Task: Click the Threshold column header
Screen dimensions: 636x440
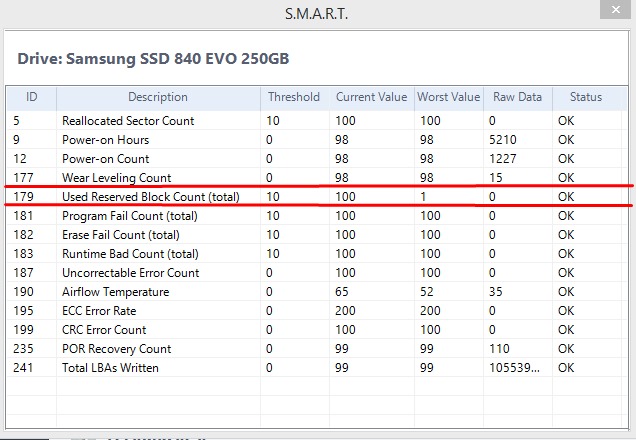Action: [x=294, y=97]
